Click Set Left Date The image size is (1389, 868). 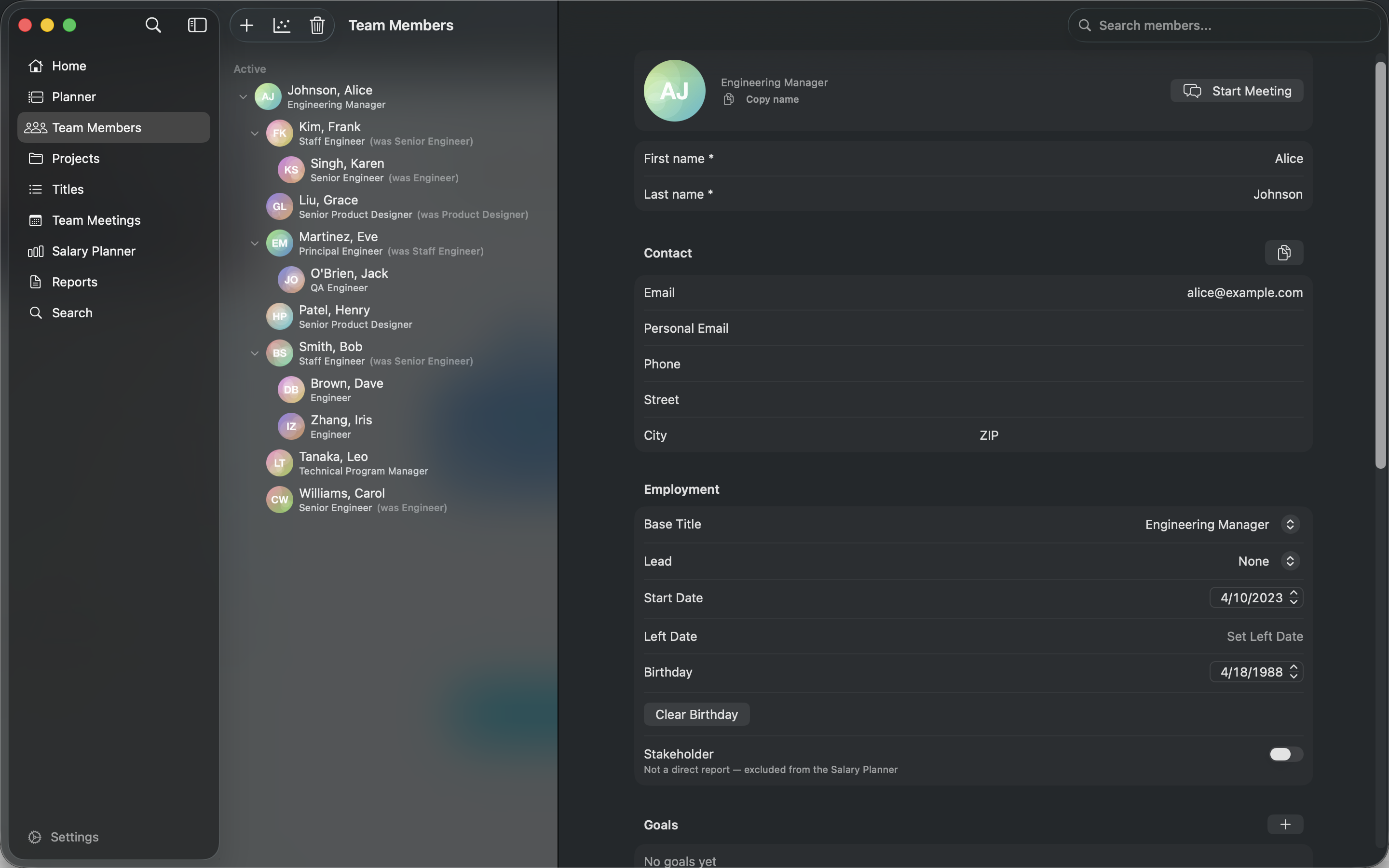pyautogui.click(x=1265, y=636)
